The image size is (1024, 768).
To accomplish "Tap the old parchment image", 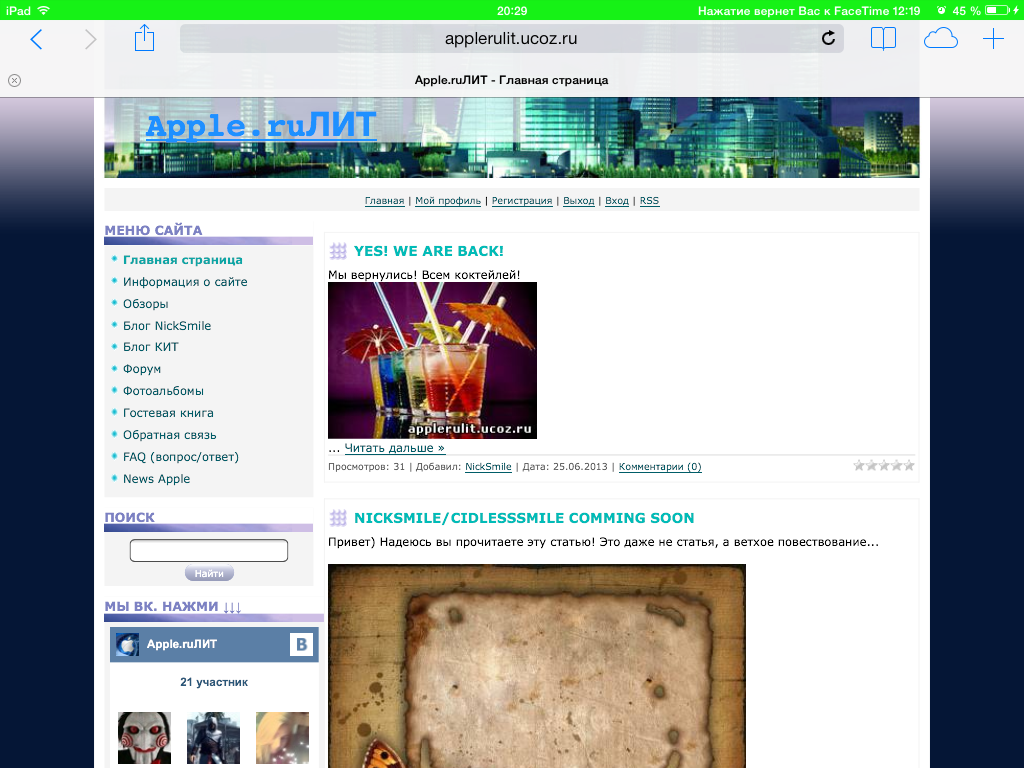I will (x=537, y=666).
